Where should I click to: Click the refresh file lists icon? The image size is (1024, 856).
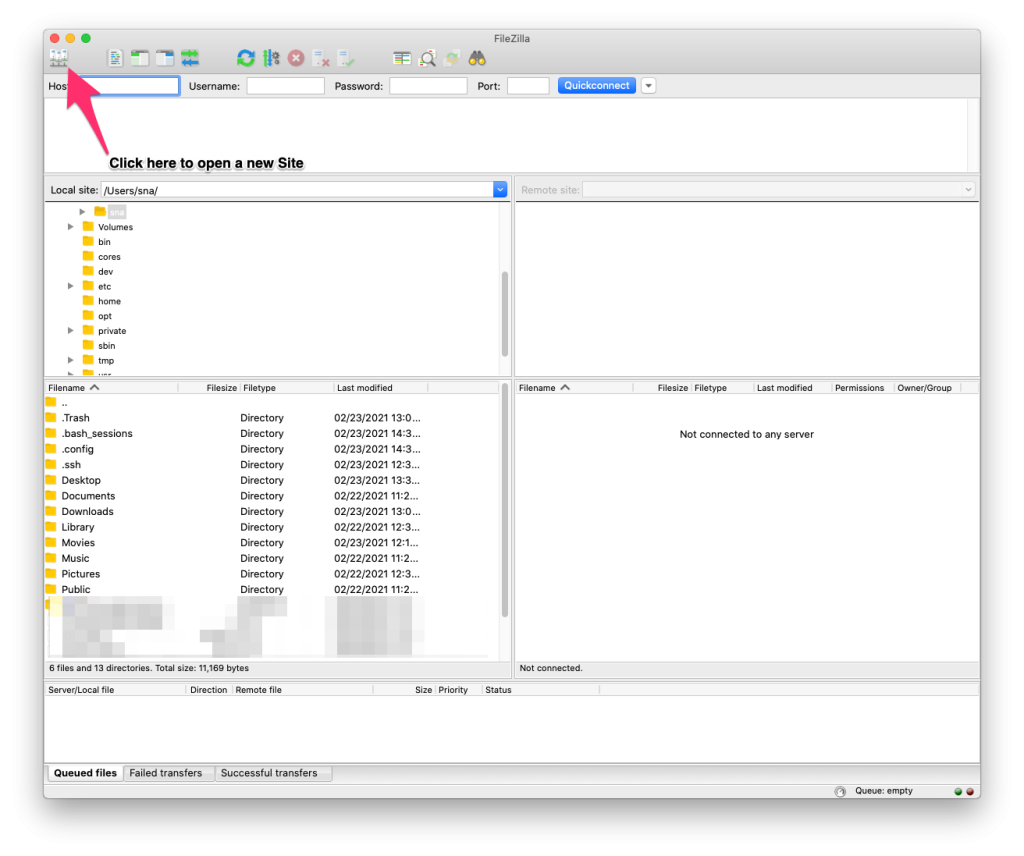click(x=245, y=58)
